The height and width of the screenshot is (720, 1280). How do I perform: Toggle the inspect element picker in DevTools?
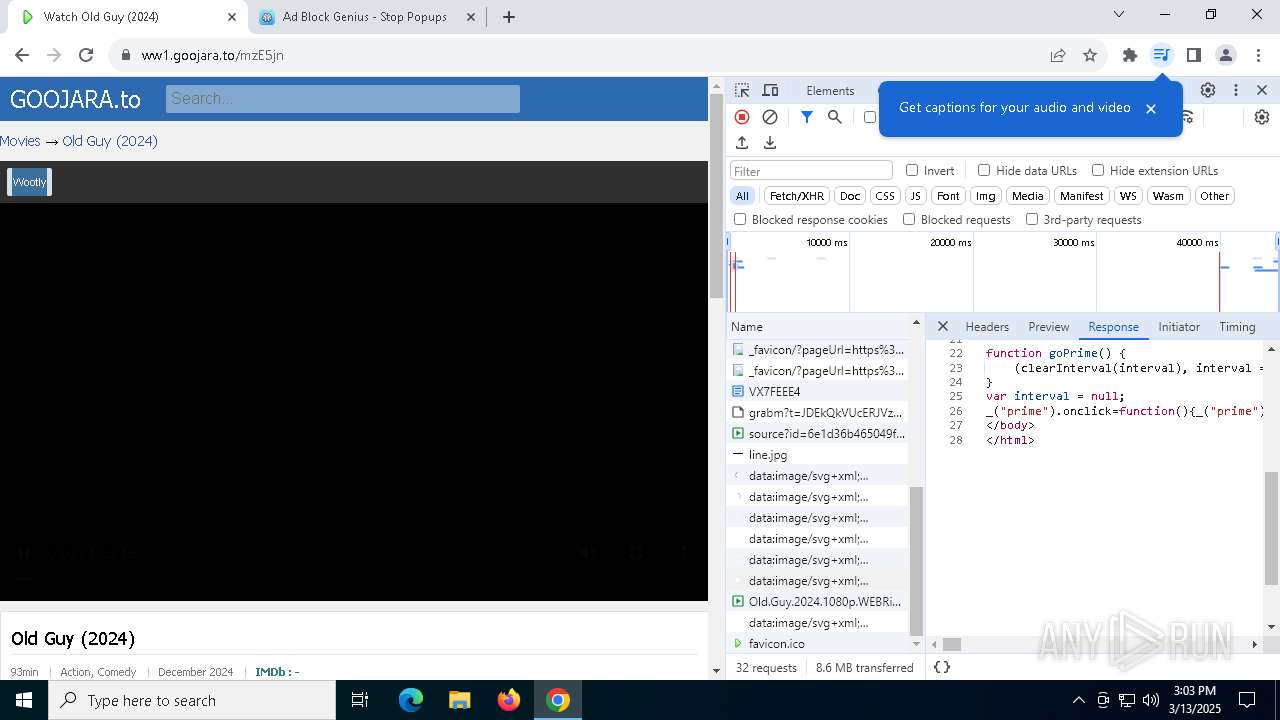coord(742,90)
